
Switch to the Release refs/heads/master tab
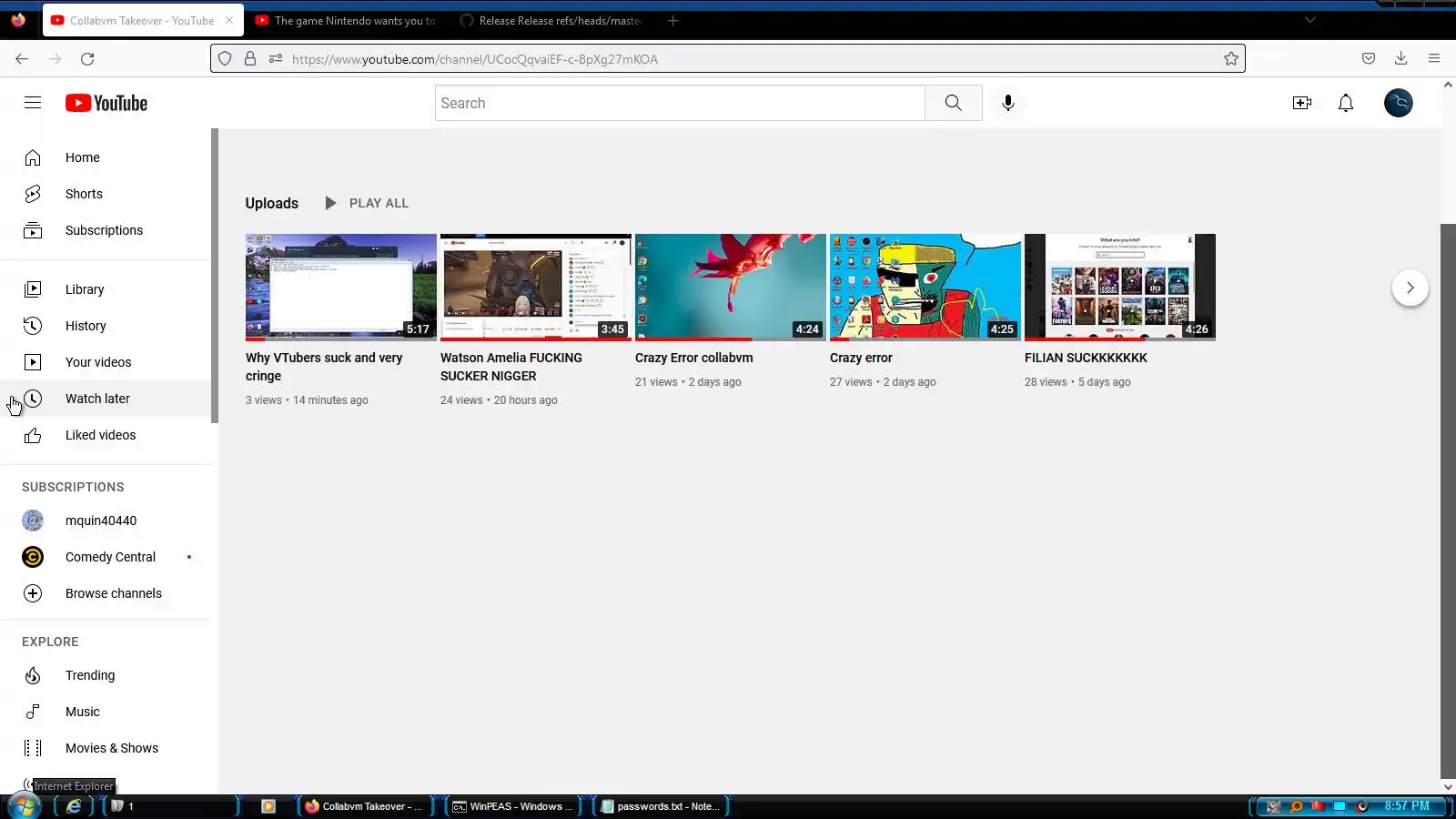pos(551,21)
